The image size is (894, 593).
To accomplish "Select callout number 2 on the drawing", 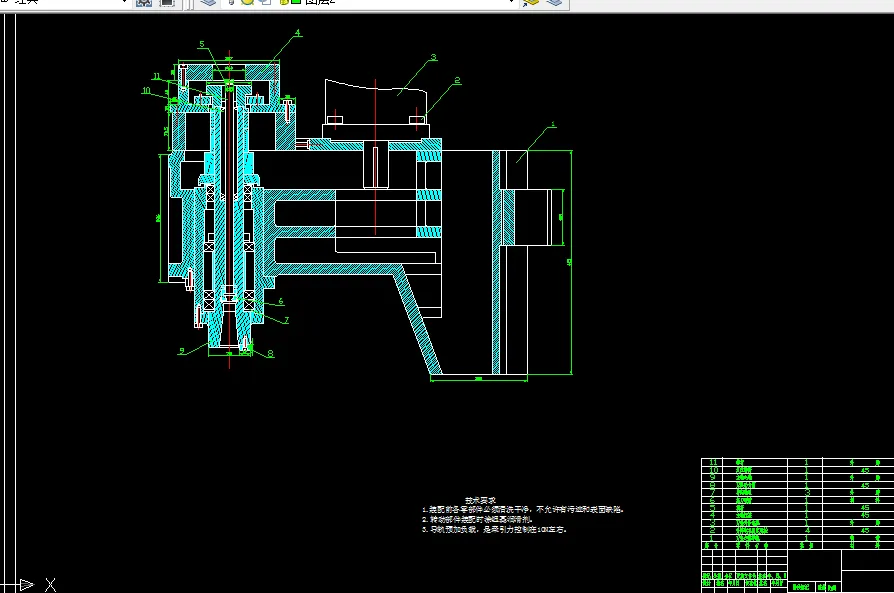I will click(457, 80).
